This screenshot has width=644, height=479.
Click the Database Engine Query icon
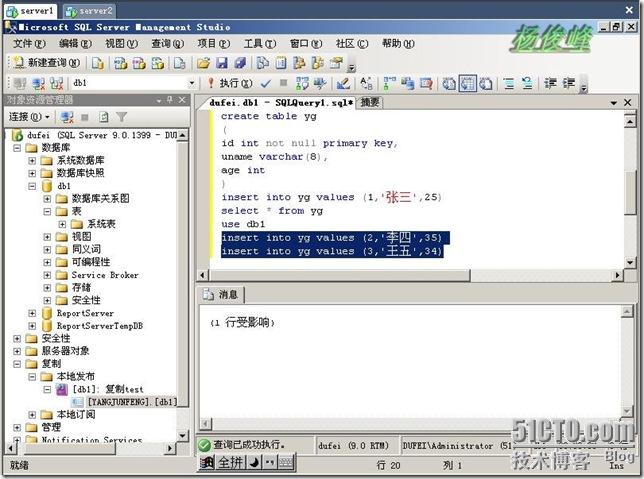[x=98, y=63]
